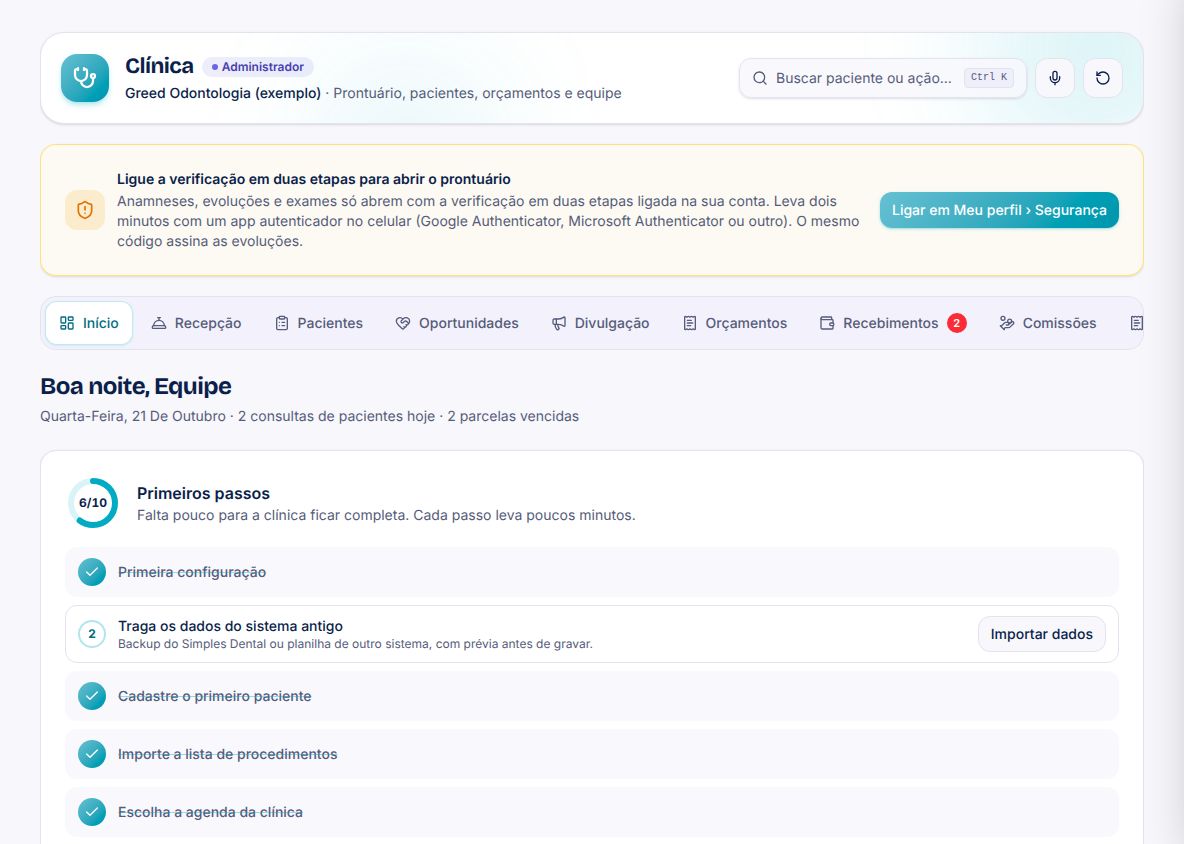
Task: Click checkmark of Importe a lista de procedimentos
Action: [x=92, y=754]
